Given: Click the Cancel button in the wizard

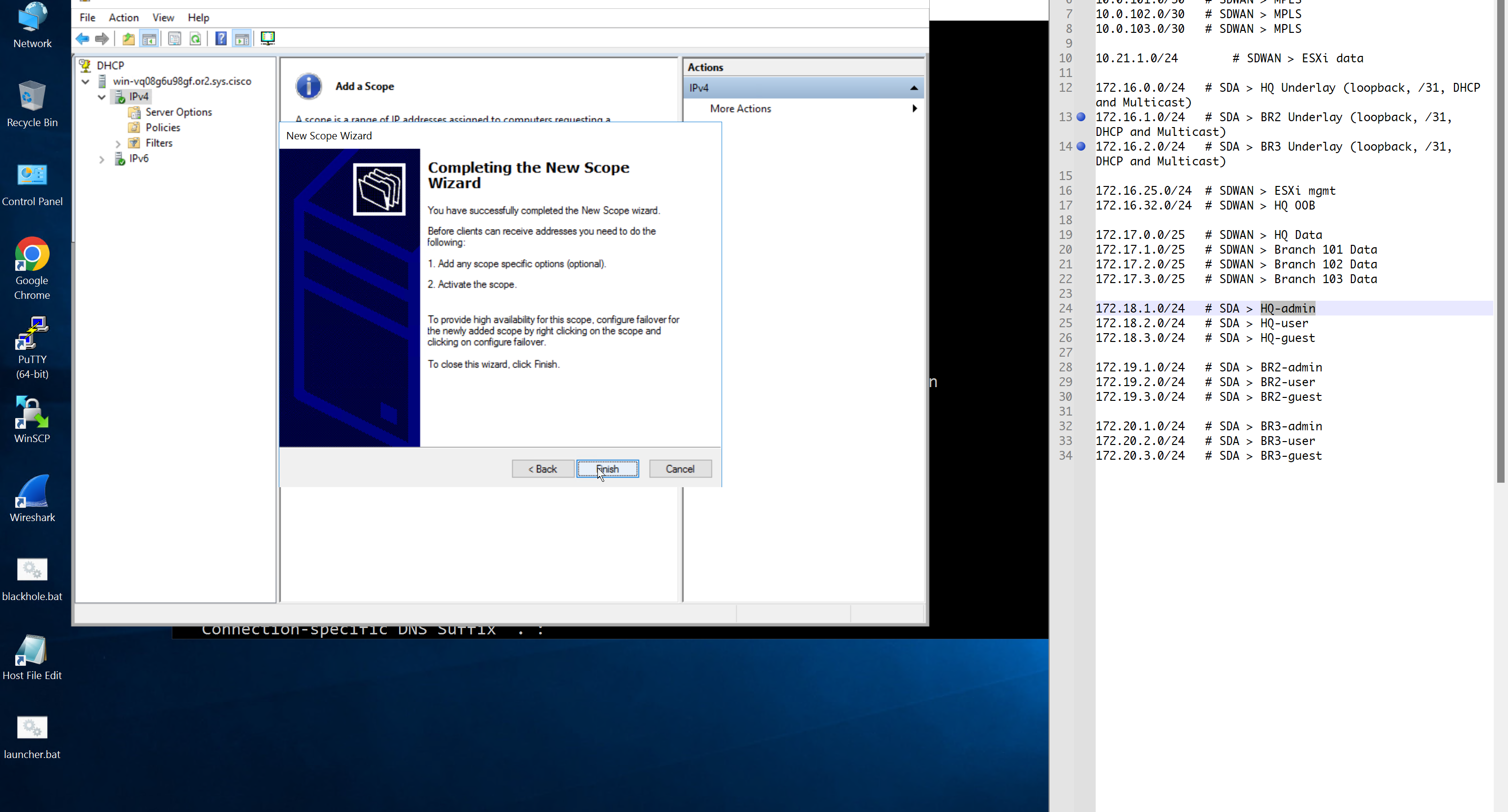Looking at the screenshot, I should [x=680, y=469].
